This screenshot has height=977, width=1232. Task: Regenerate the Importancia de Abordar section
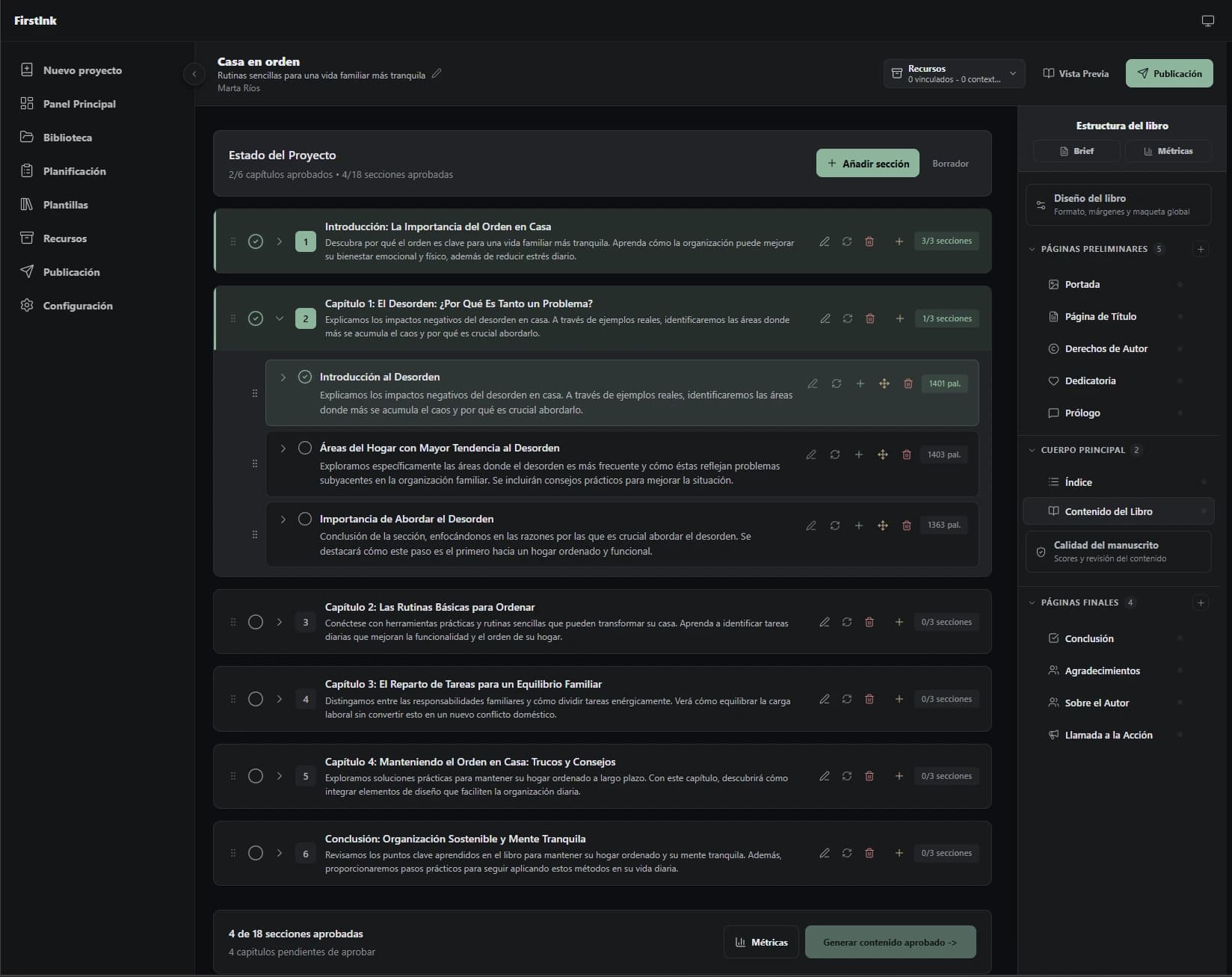click(835, 526)
